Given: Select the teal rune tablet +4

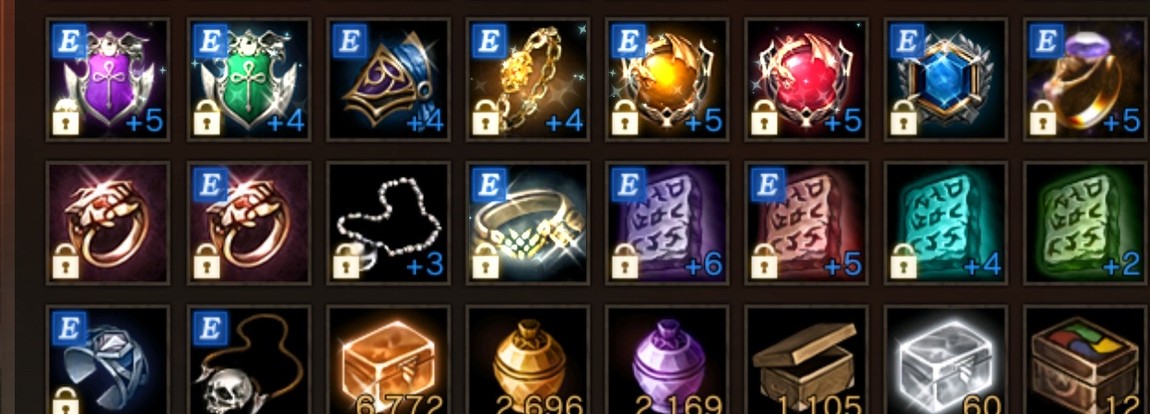Looking at the screenshot, I should pos(946,223).
